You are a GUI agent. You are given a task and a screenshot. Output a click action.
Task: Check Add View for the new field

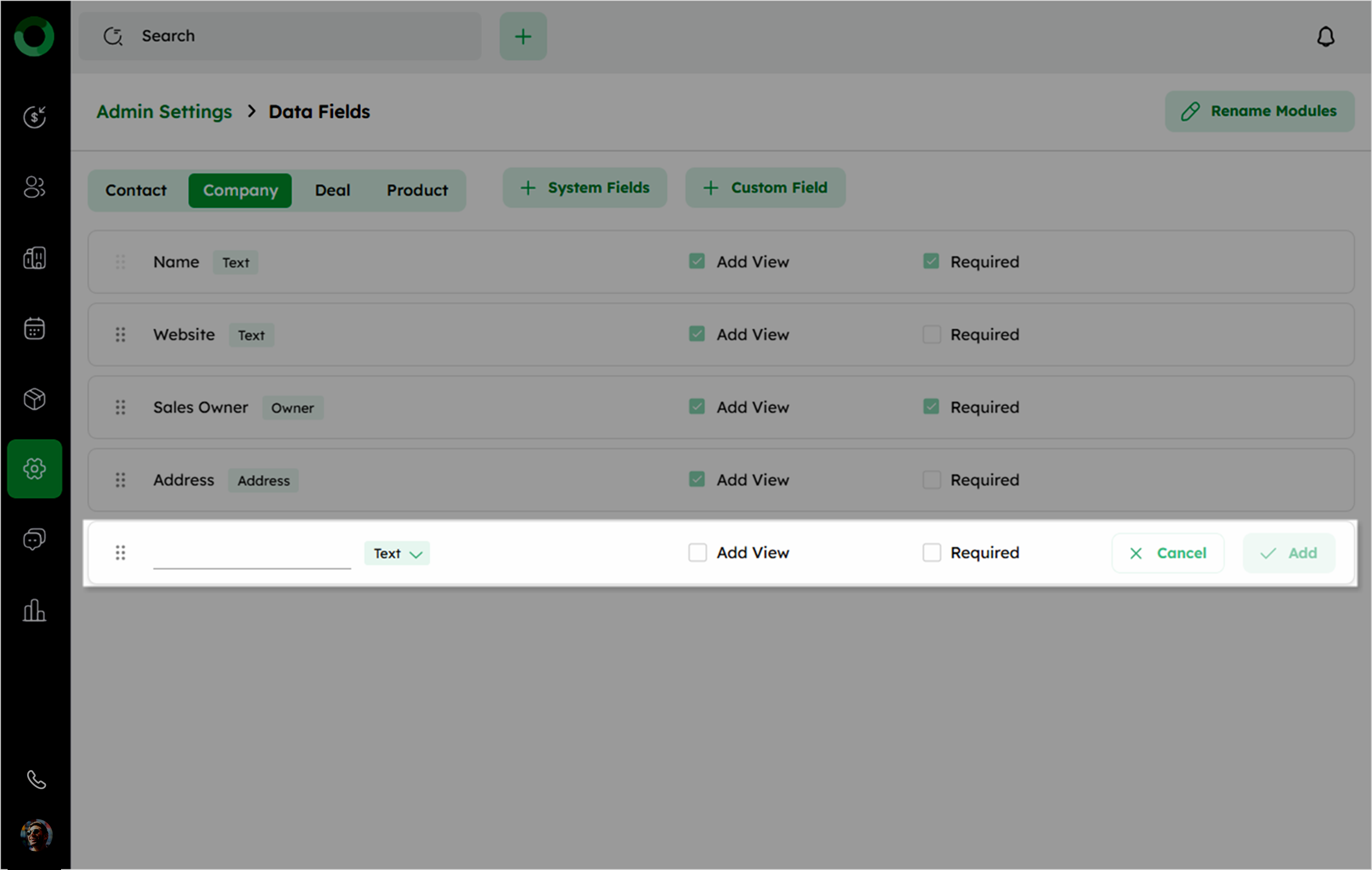(x=697, y=552)
